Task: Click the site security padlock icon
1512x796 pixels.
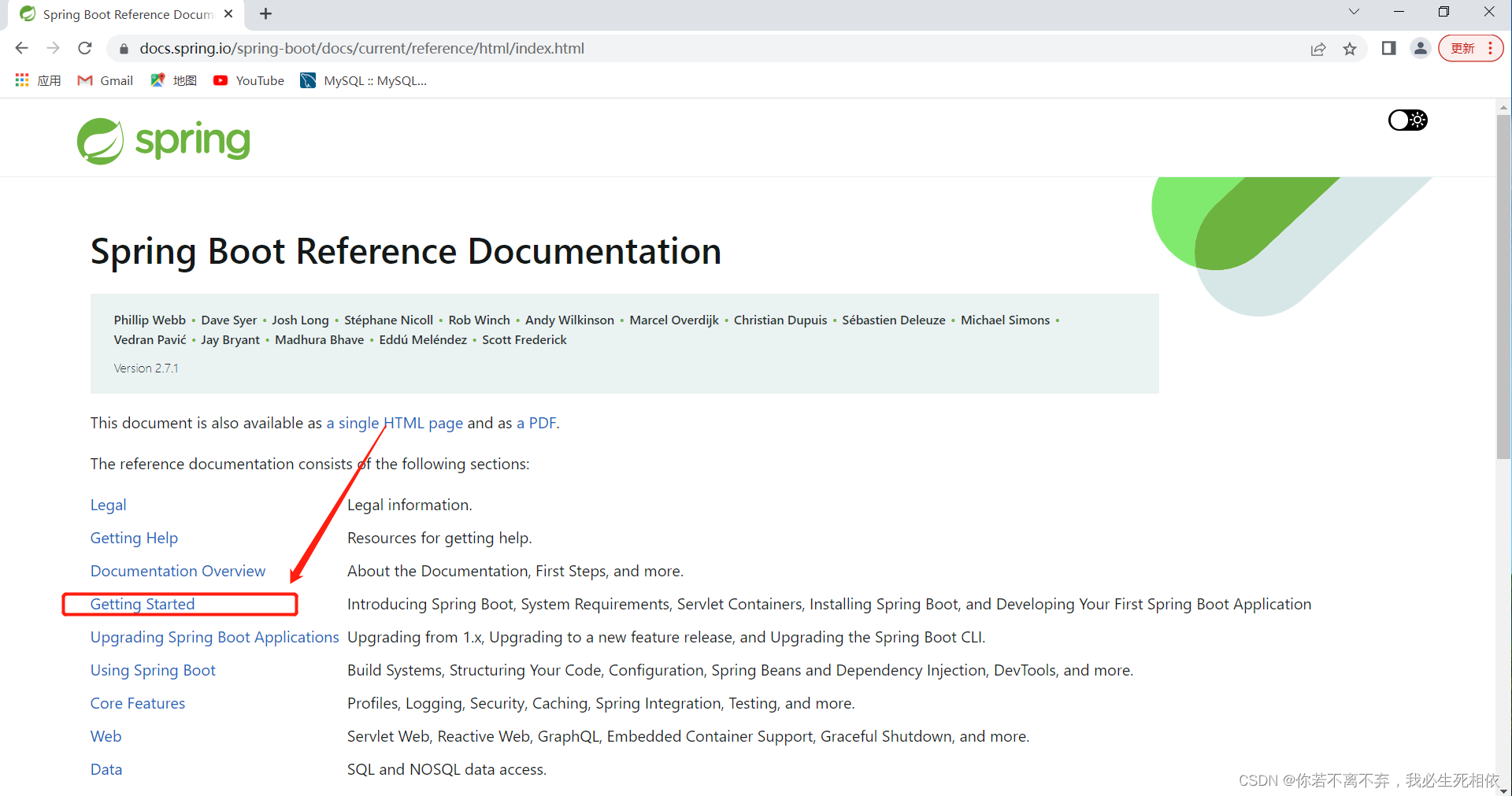Action: [123, 48]
